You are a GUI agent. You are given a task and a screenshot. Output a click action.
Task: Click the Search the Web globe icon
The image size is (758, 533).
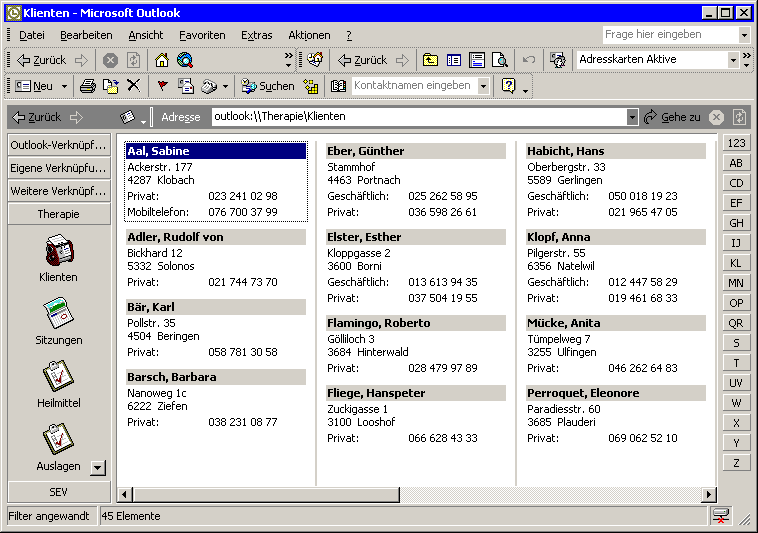pyautogui.click(x=185, y=60)
